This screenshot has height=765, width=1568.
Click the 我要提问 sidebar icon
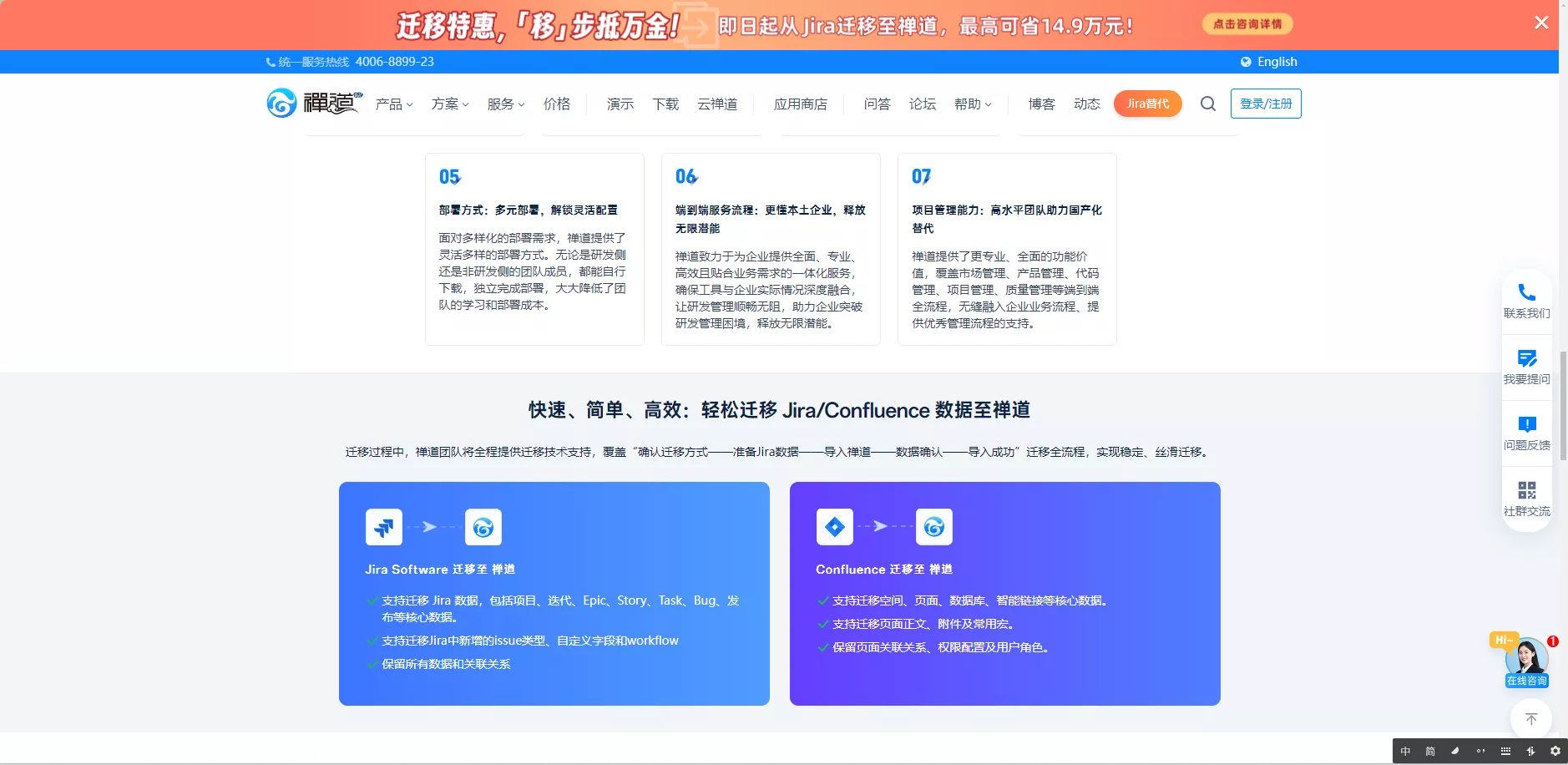tap(1526, 358)
